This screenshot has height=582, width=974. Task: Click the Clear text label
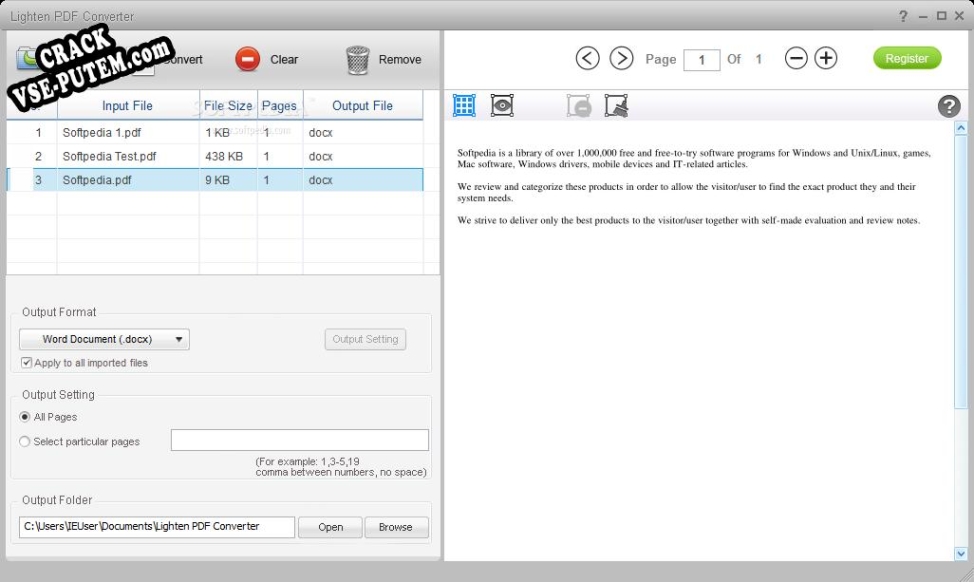[284, 60]
